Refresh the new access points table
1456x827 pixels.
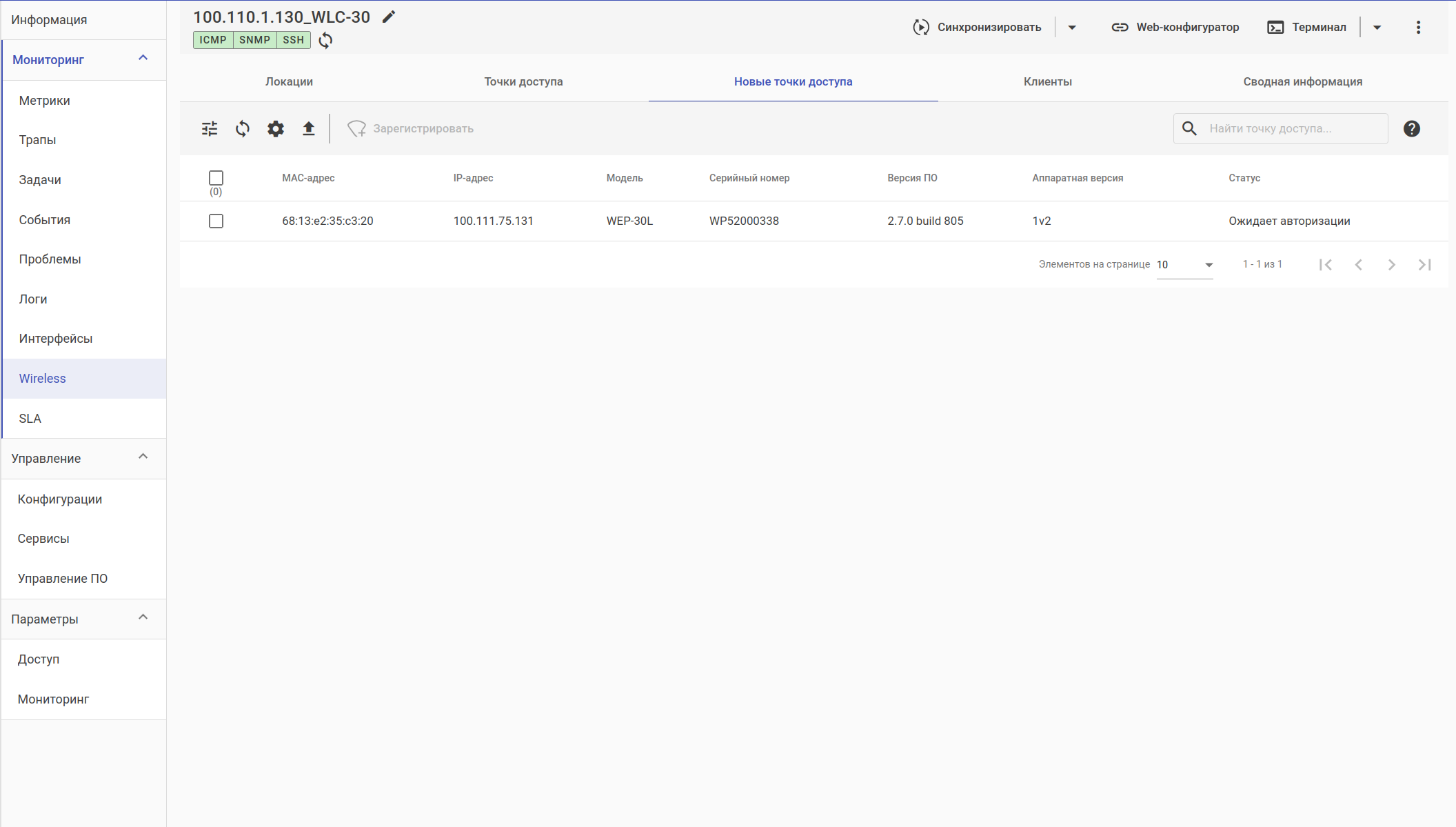243,129
